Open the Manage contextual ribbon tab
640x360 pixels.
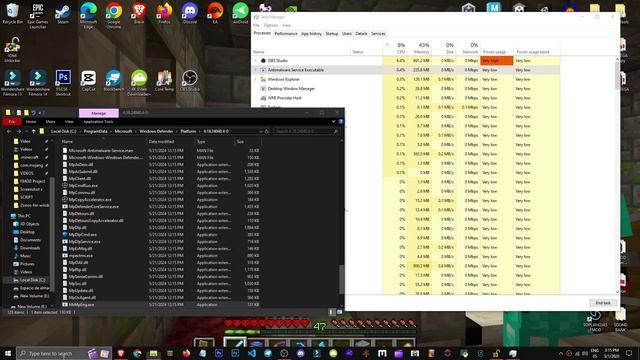pos(99,113)
